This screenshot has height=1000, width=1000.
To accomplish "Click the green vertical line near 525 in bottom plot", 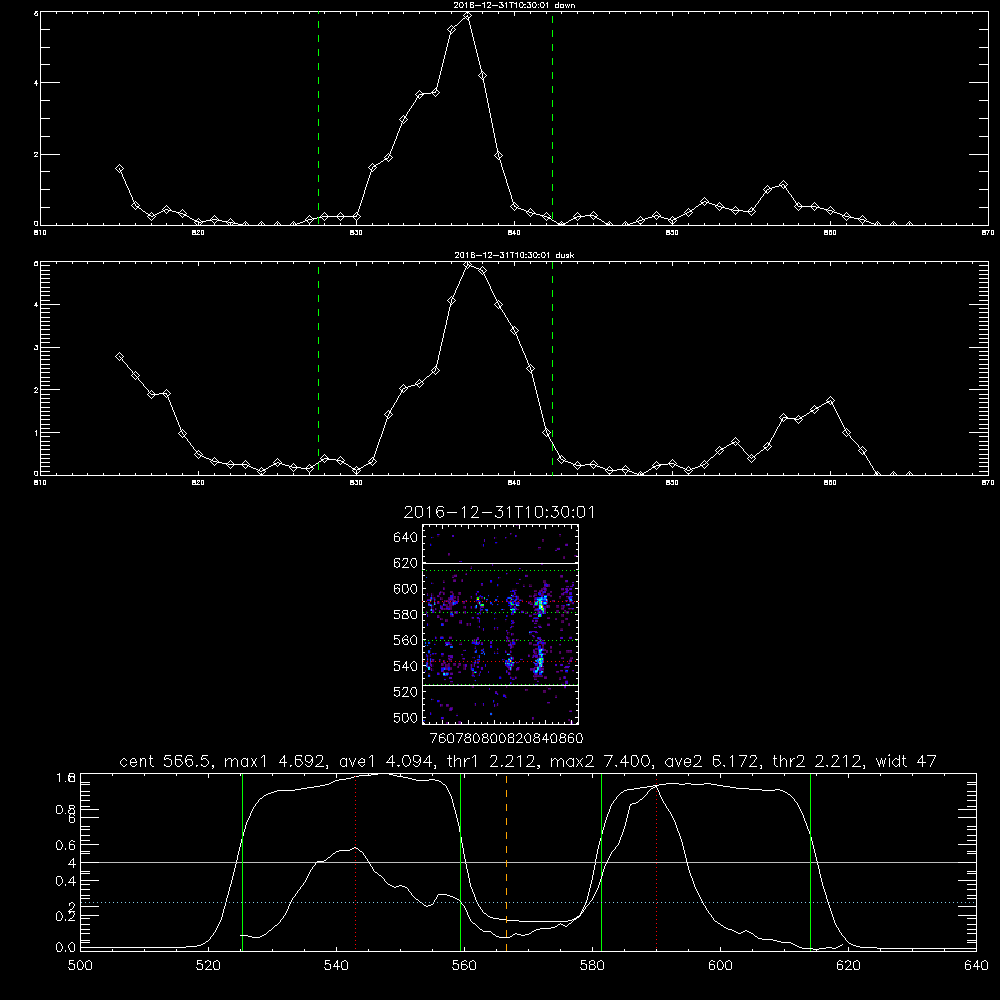I will point(242,862).
